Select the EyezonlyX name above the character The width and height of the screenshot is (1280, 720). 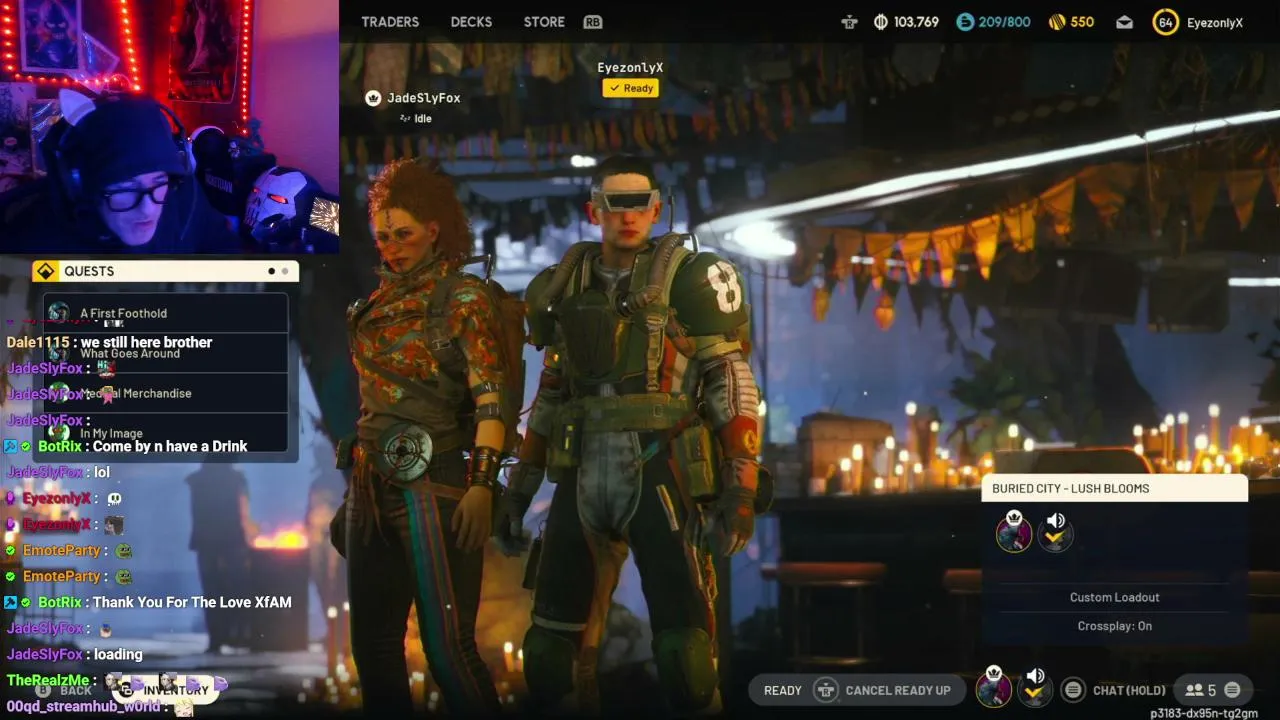pyautogui.click(x=630, y=67)
